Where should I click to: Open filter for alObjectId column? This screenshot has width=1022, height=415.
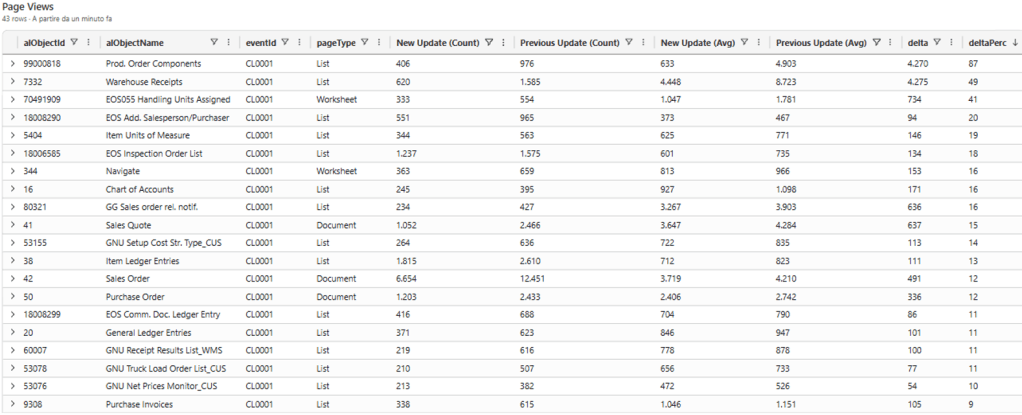(x=76, y=42)
